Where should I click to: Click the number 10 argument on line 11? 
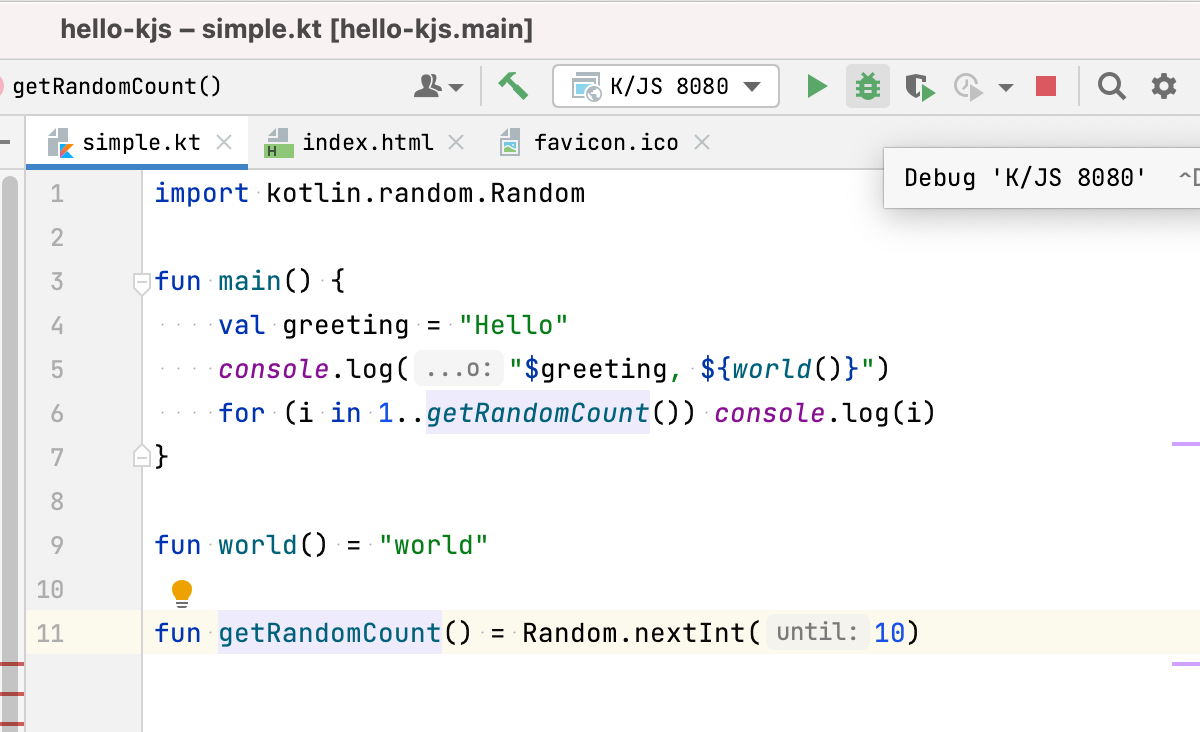click(x=889, y=633)
